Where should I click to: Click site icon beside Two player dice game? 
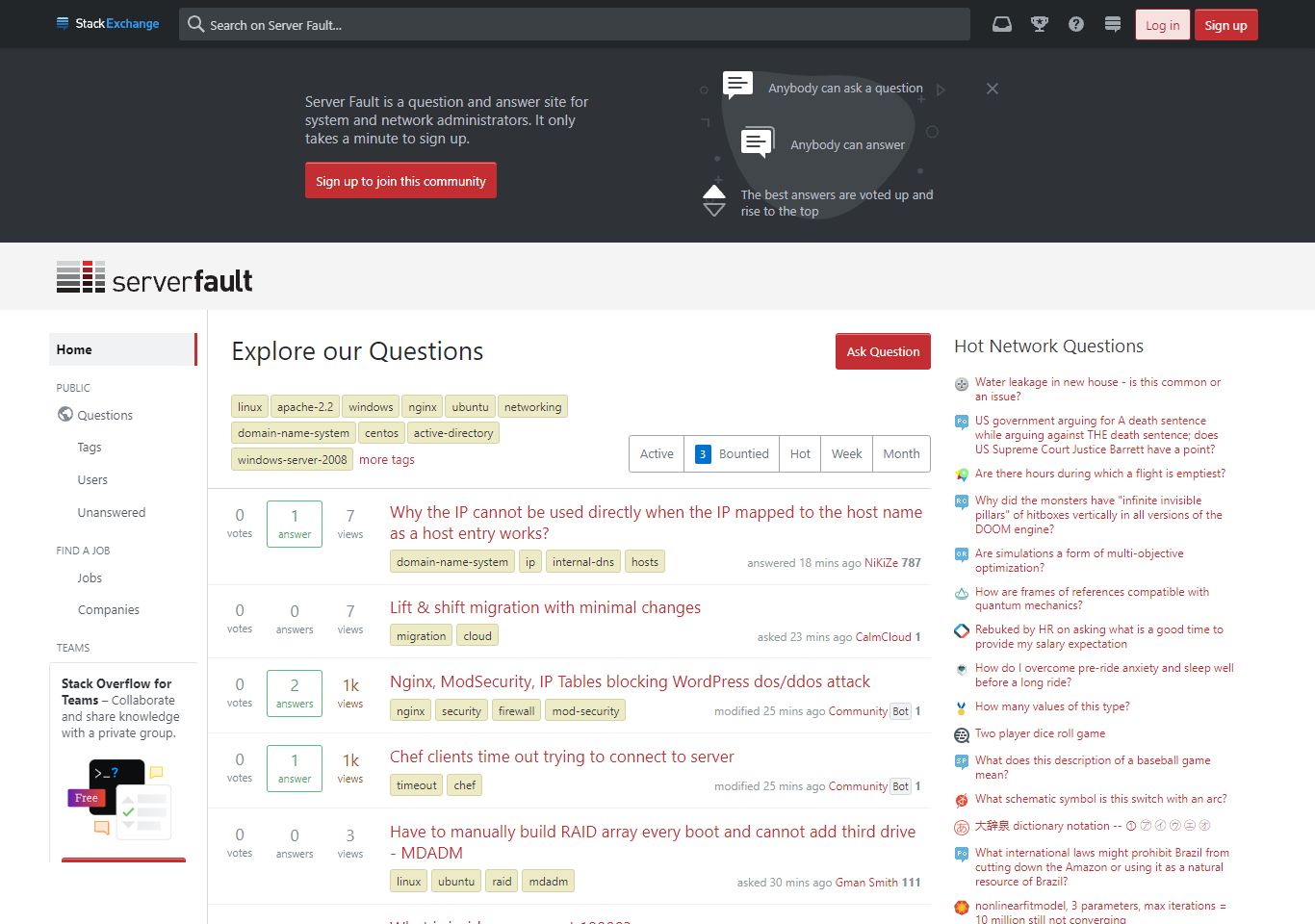pos(961,735)
